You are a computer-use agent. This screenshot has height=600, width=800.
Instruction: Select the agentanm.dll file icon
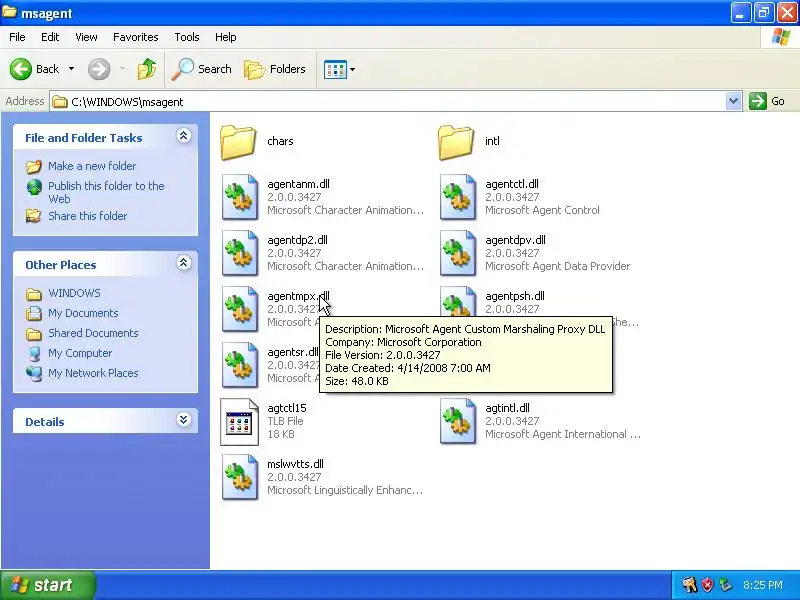(x=239, y=197)
